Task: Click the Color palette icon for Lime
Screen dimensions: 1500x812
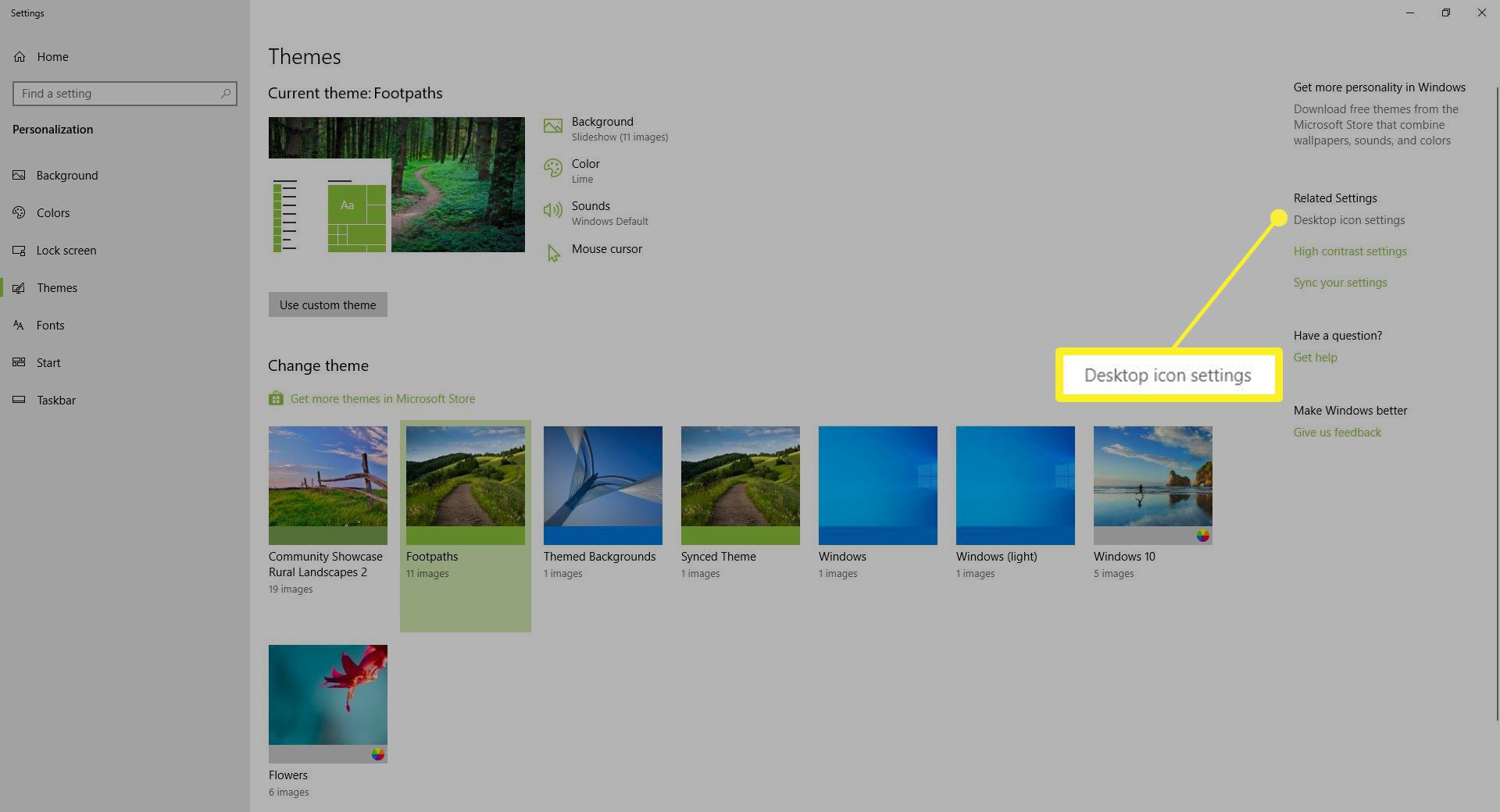Action: pyautogui.click(x=553, y=168)
